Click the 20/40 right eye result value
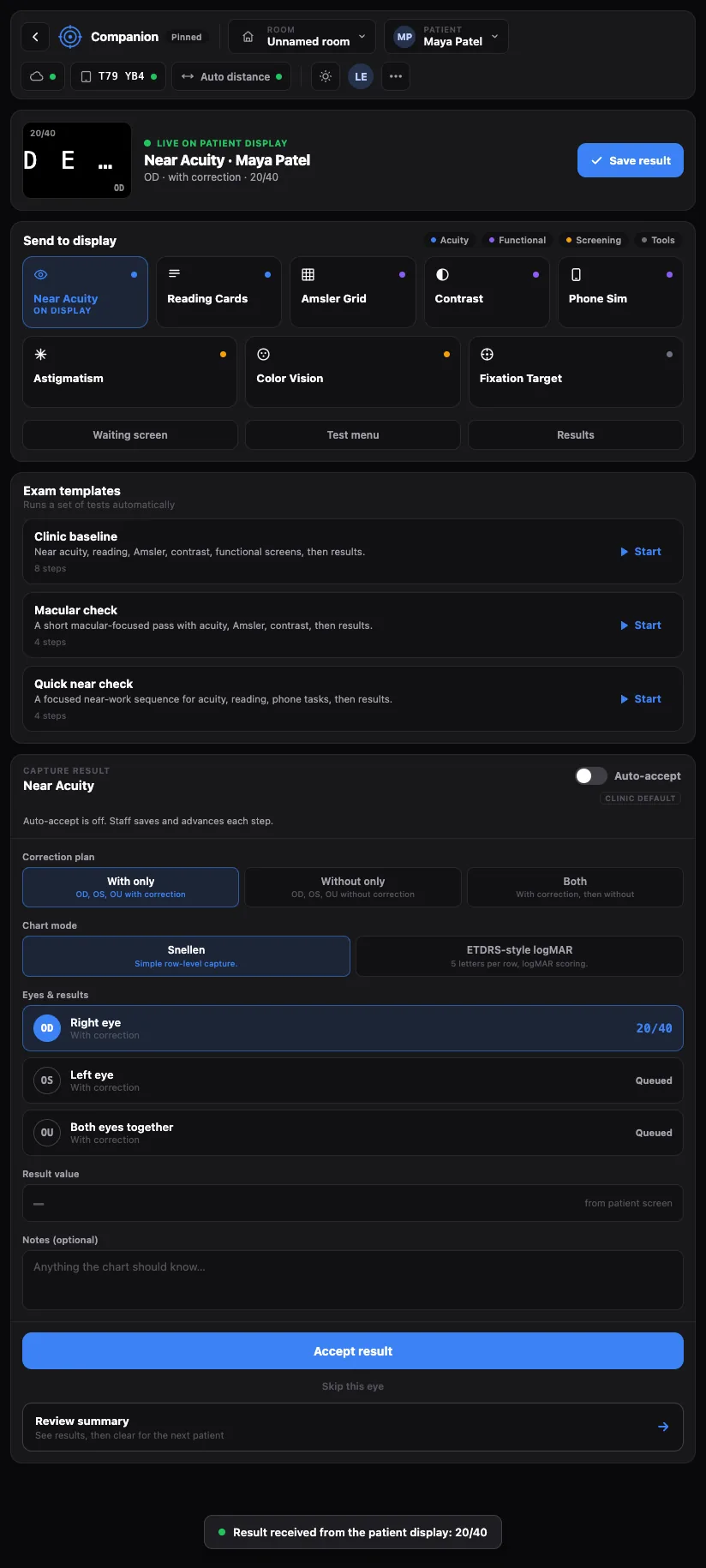This screenshot has height=1568, width=706. [x=654, y=1028]
